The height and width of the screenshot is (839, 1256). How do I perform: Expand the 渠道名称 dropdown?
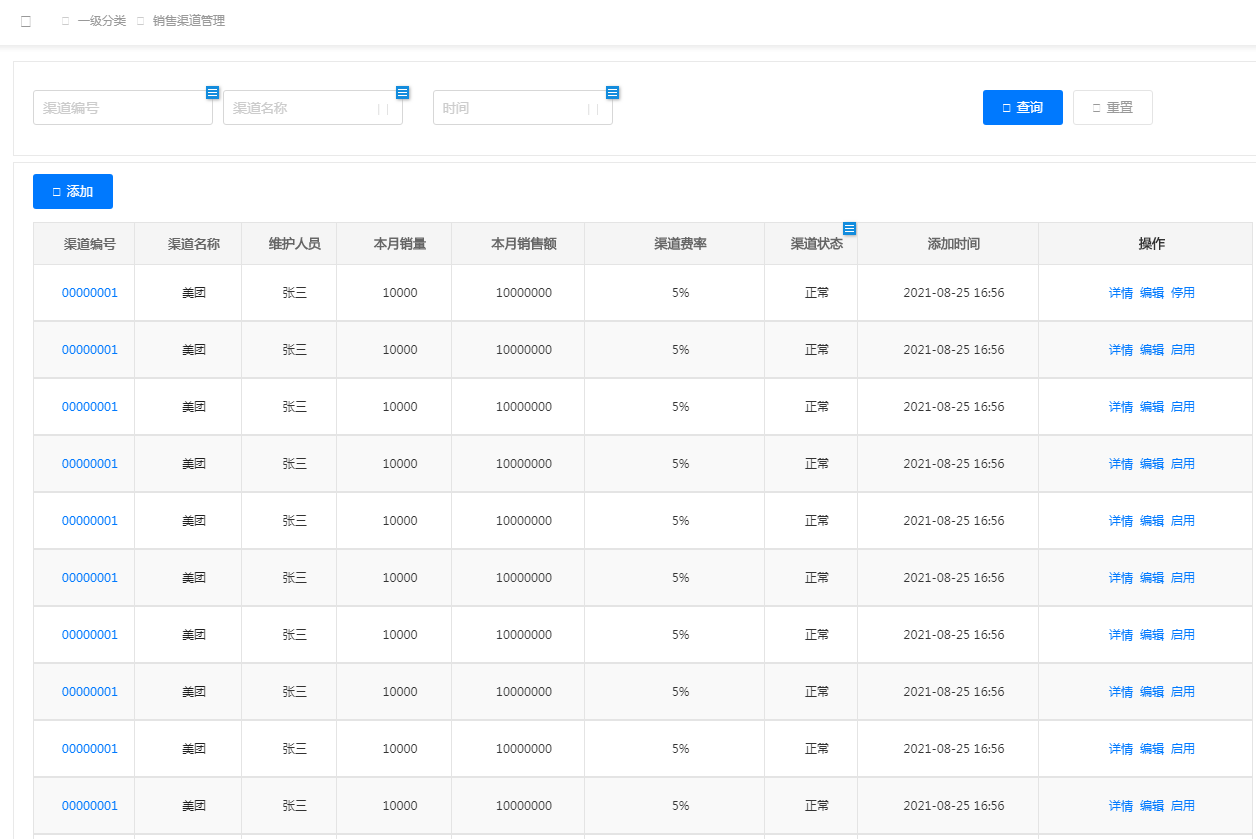(x=313, y=108)
